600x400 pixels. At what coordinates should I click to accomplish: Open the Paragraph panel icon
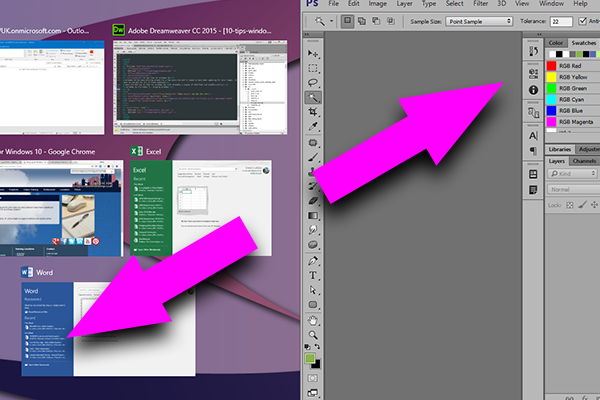(x=533, y=151)
